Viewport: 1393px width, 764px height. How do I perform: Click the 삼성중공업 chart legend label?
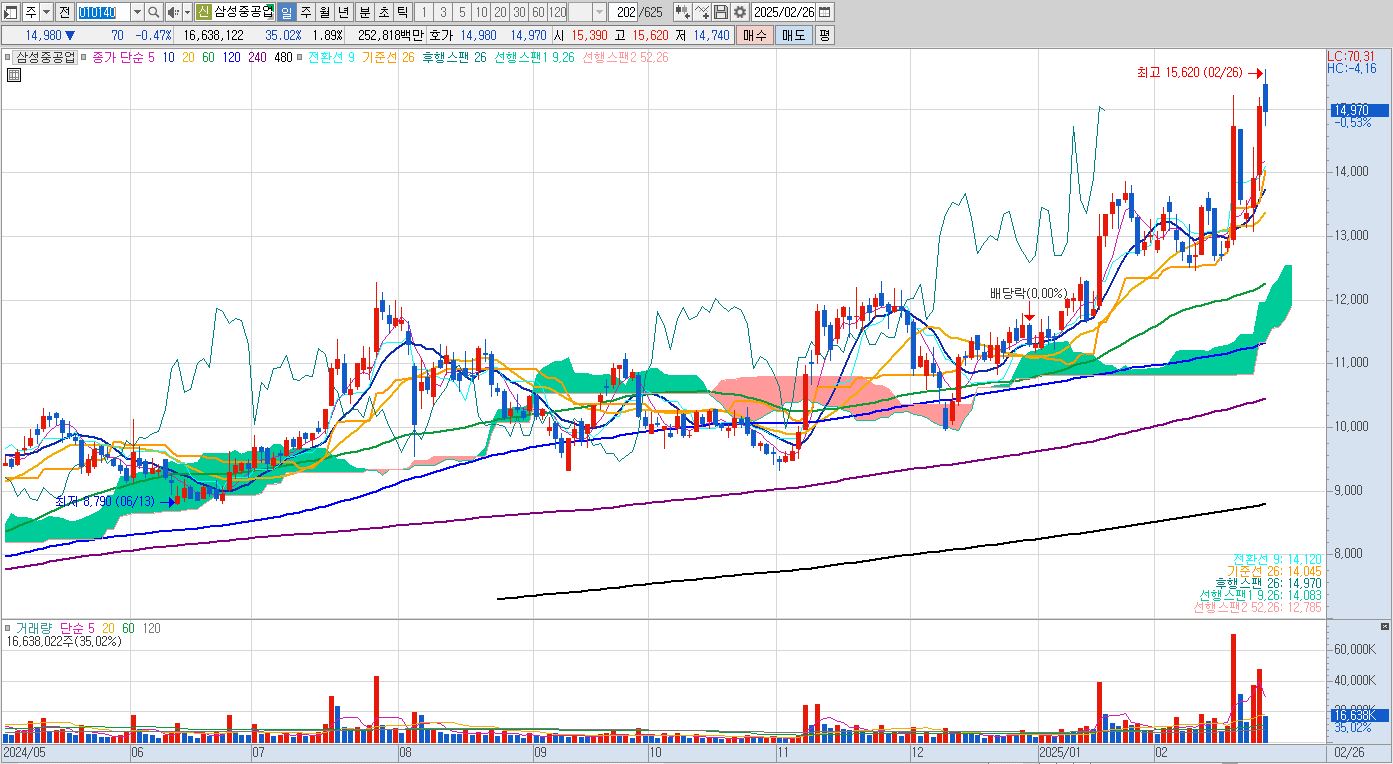tap(45, 57)
